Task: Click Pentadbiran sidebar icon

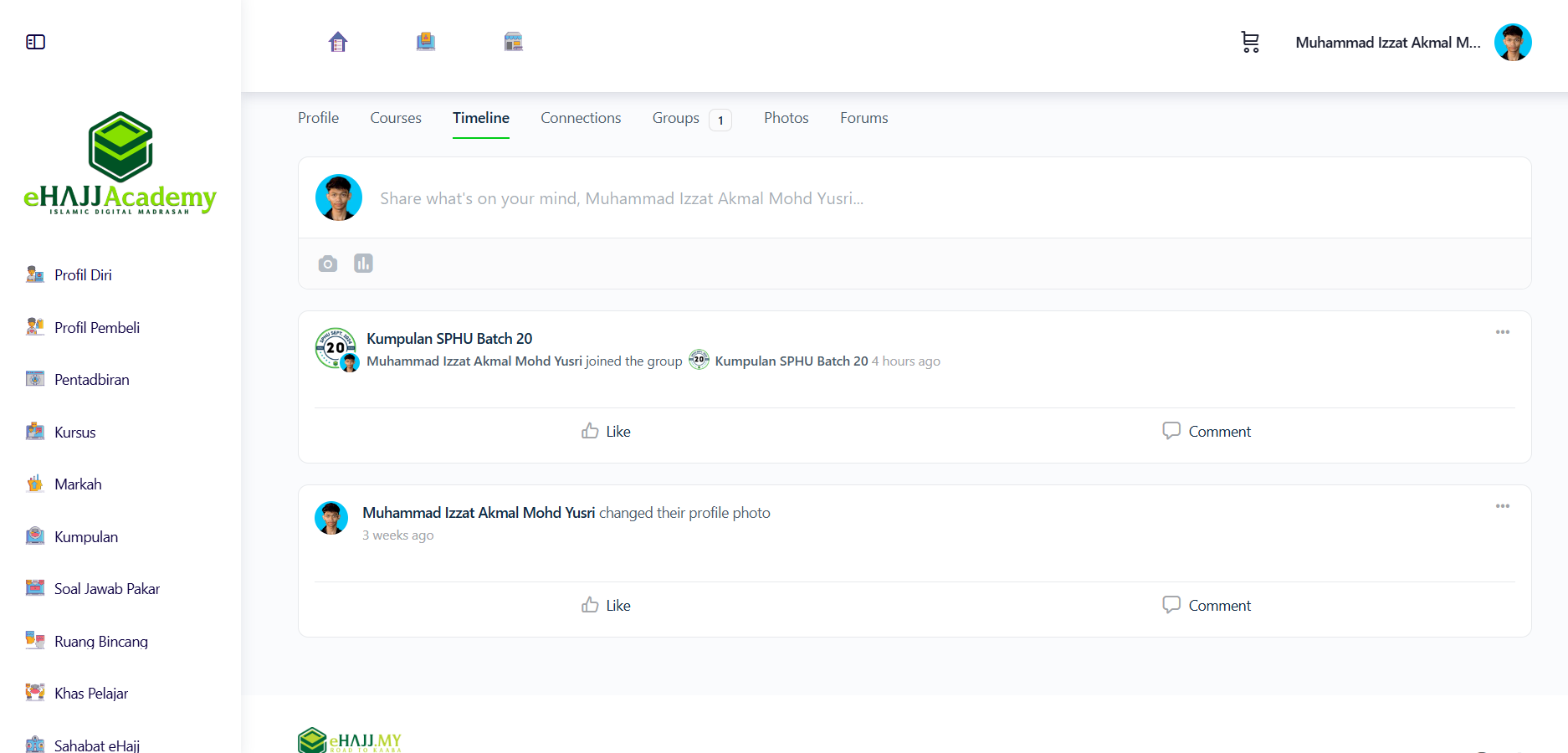Action: pos(35,379)
